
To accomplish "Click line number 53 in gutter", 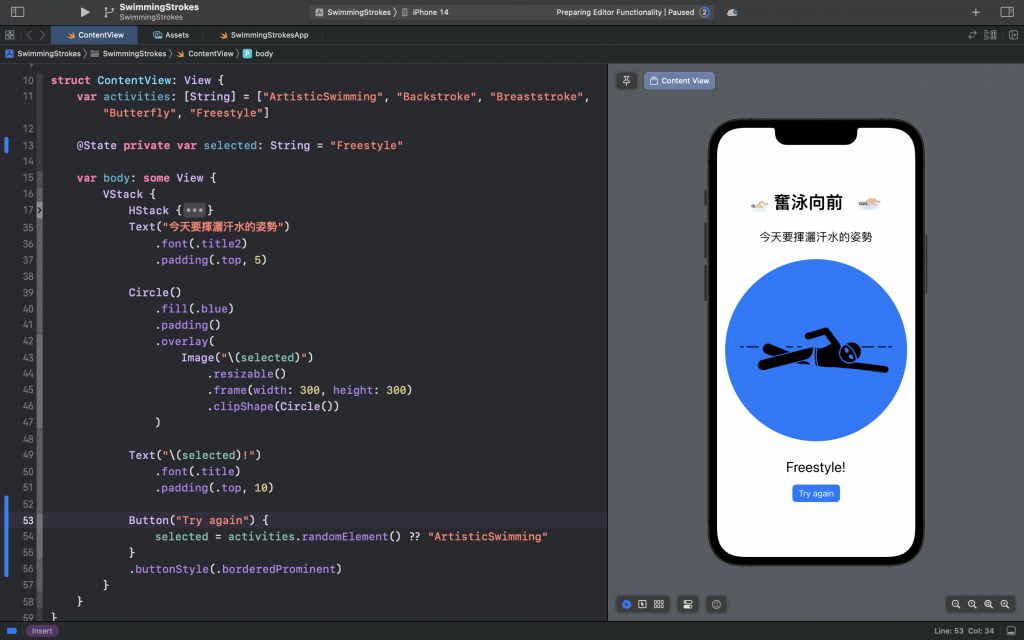I will 28,520.
